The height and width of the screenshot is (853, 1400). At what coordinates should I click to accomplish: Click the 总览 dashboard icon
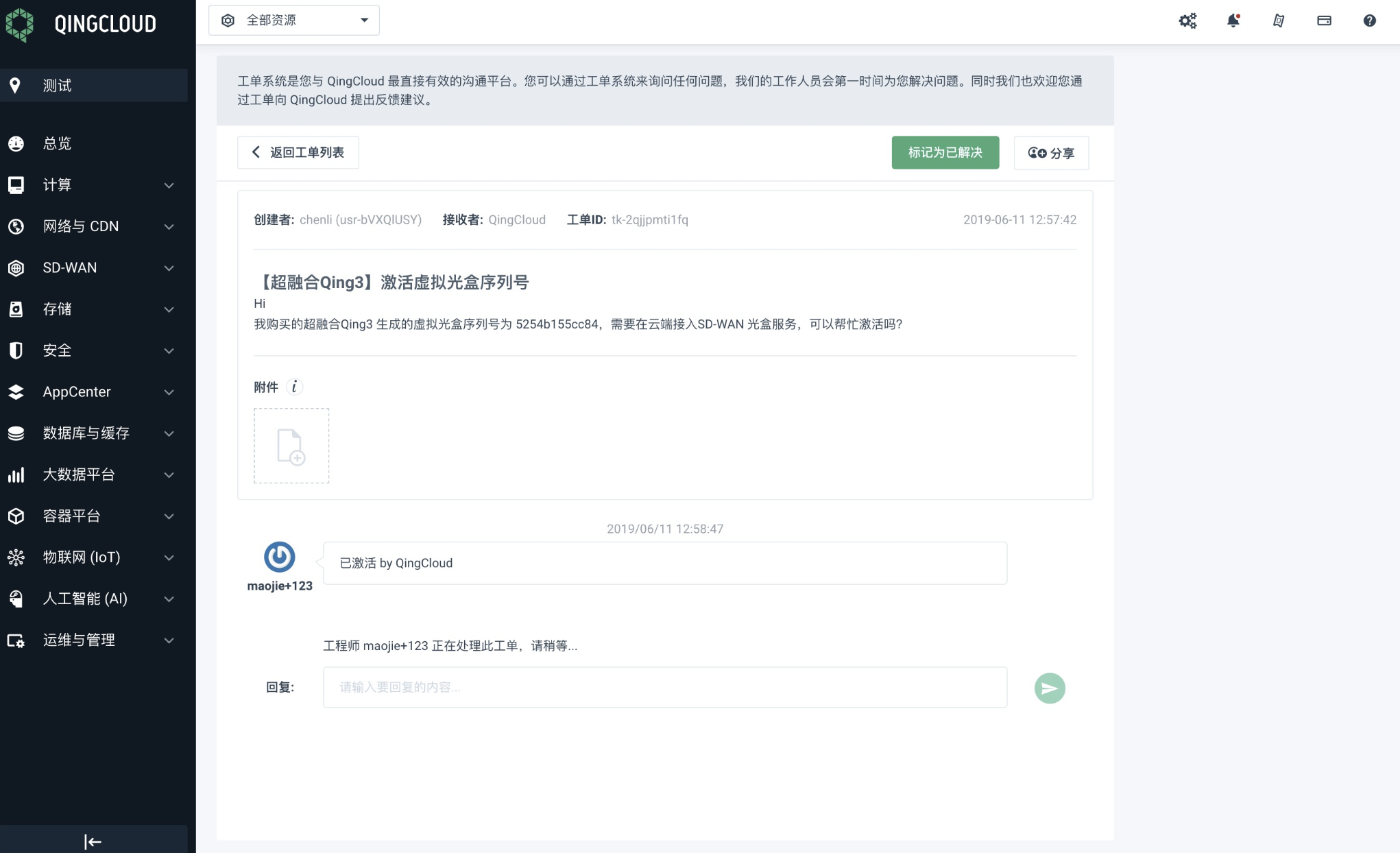tap(16, 143)
